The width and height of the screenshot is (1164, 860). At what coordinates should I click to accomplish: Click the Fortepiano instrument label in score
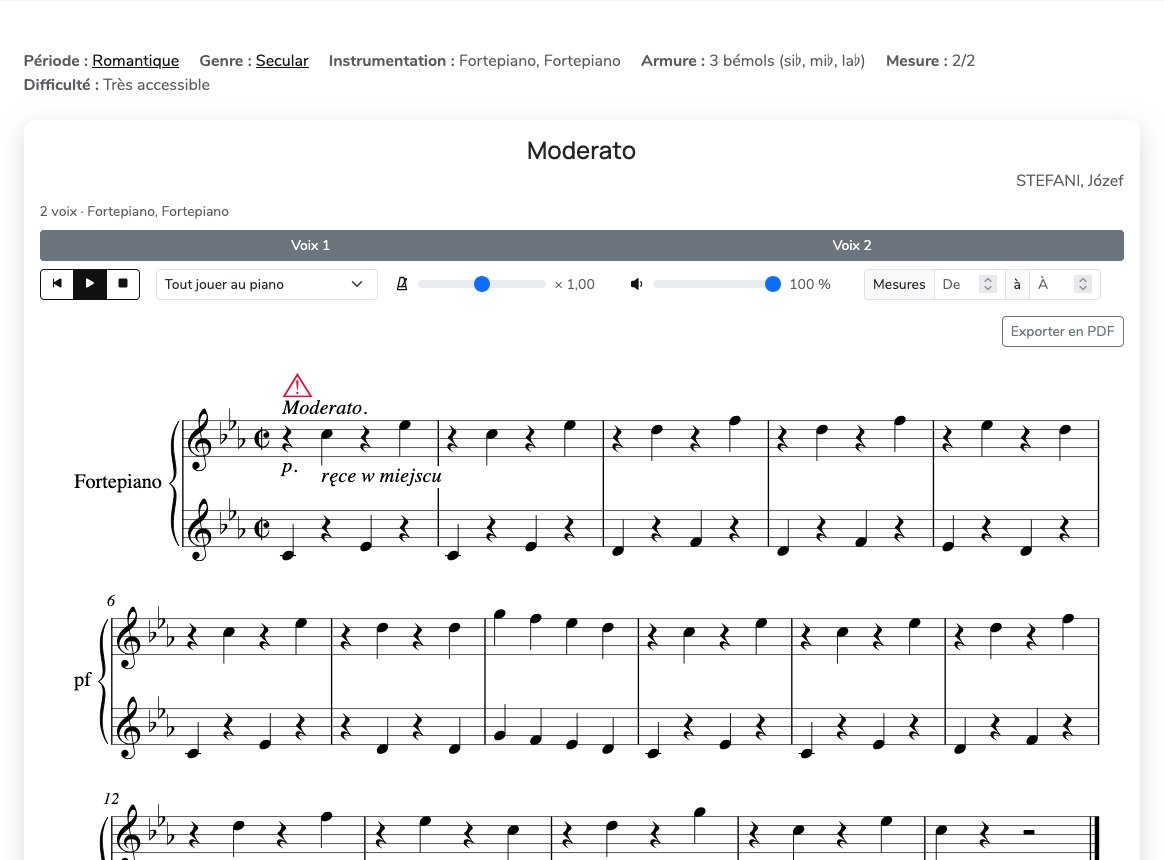click(x=118, y=482)
